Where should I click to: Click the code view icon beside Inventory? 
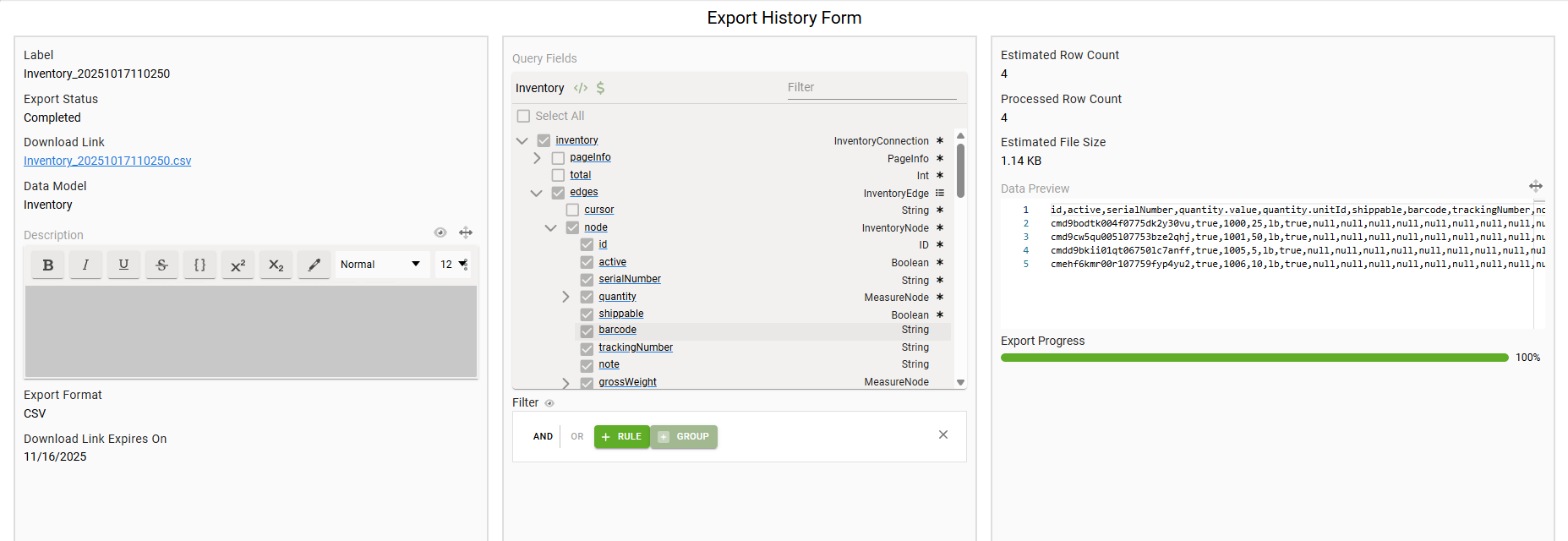pos(581,88)
